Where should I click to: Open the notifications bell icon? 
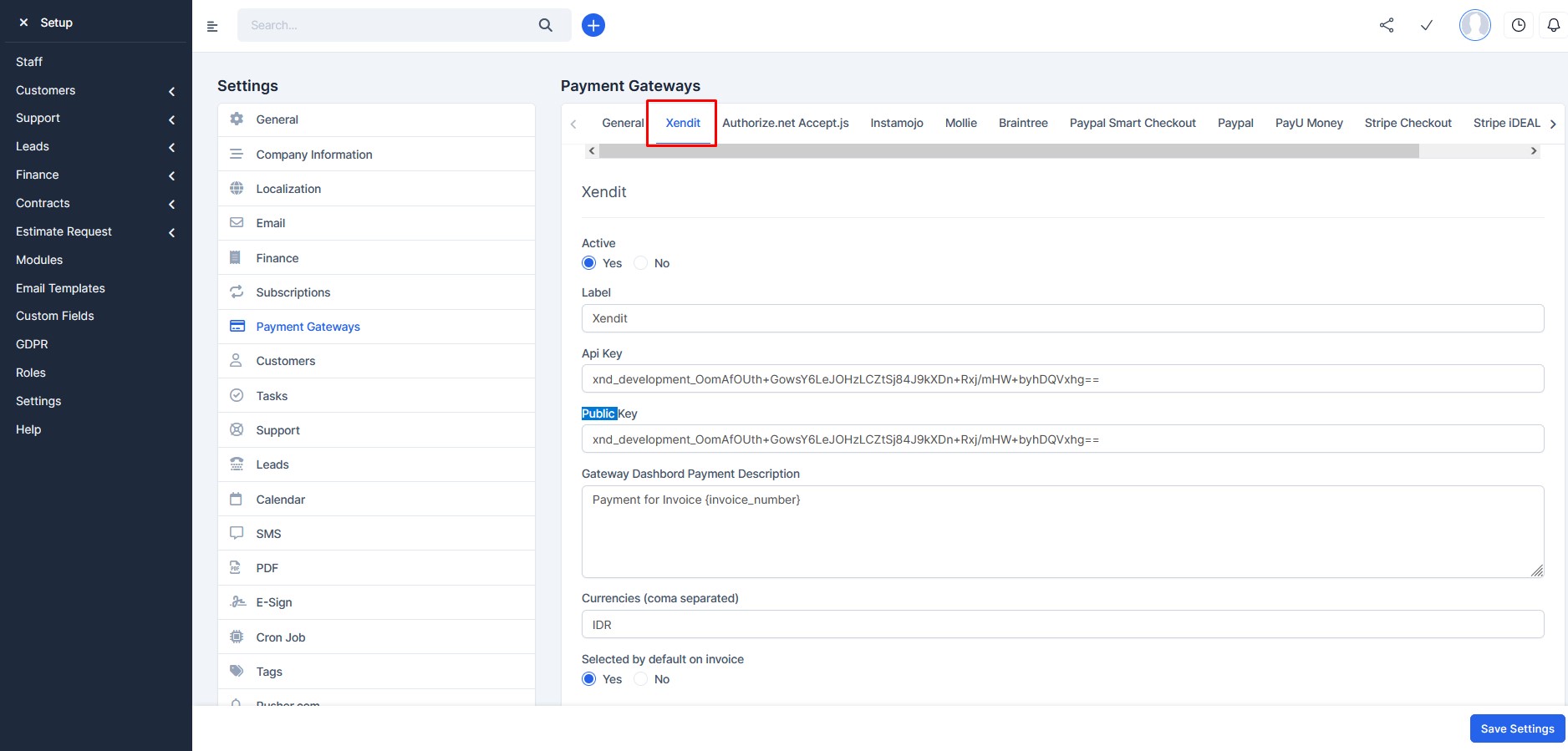coord(1553,25)
